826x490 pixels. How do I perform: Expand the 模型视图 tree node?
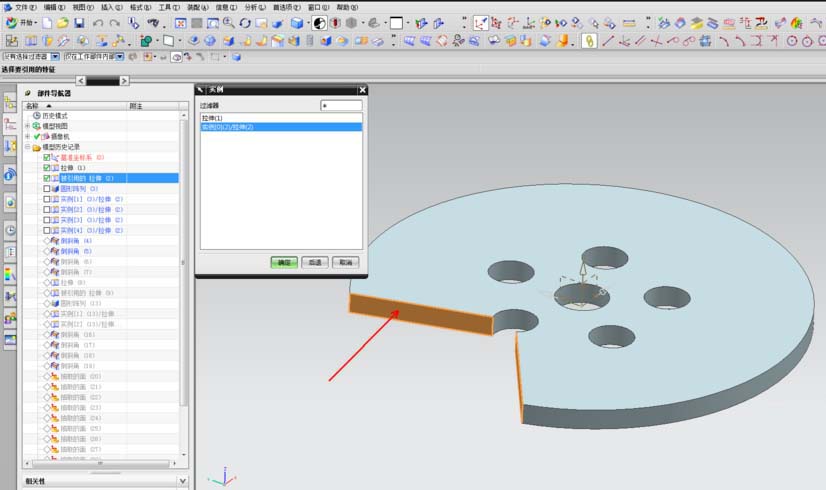point(28,126)
